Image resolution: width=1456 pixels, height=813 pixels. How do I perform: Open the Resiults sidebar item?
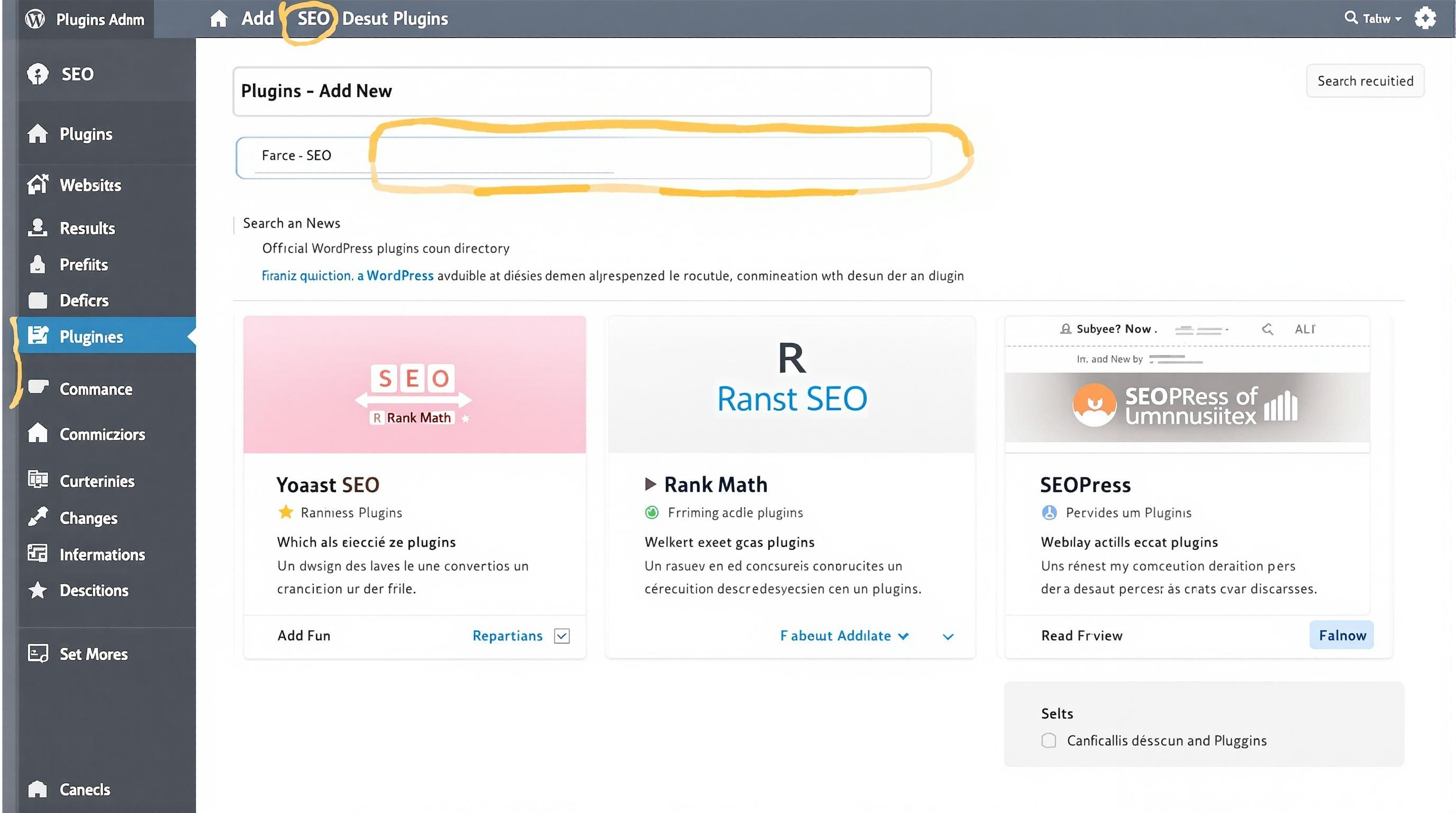click(x=88, y=228)
